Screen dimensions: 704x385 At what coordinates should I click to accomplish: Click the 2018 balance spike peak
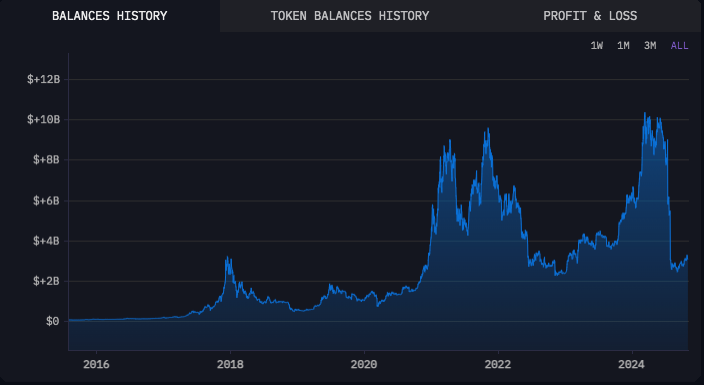228,257
